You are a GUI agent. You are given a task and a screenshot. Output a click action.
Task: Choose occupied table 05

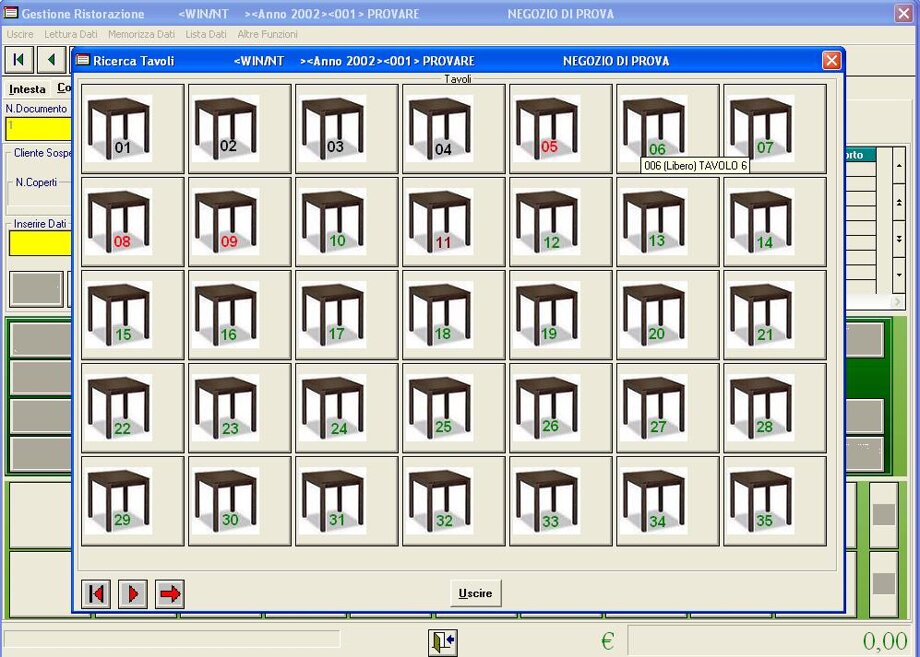click(x=560, y=129)
